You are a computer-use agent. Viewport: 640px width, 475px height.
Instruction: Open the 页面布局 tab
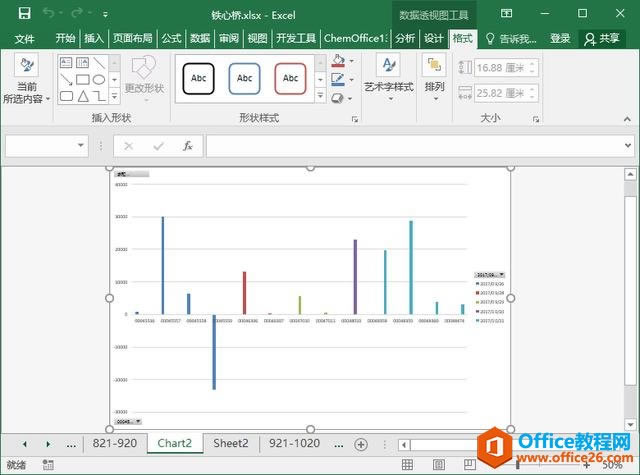(133, 39)
